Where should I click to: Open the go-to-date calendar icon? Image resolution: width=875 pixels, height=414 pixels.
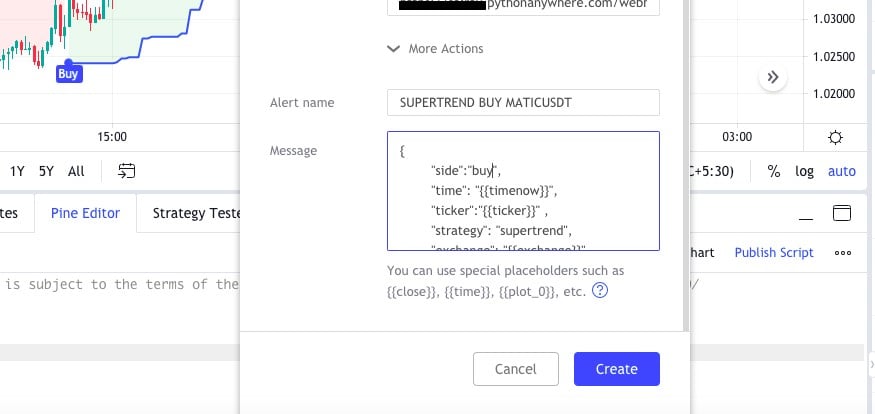pos(127,171)
